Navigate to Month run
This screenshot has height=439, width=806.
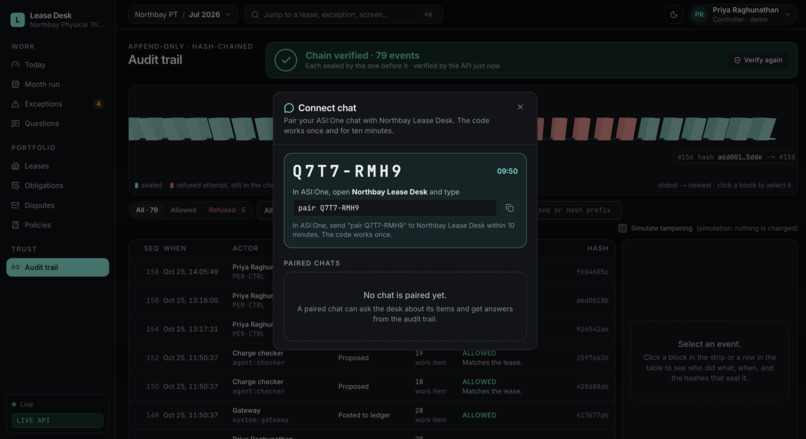(57, 84)
